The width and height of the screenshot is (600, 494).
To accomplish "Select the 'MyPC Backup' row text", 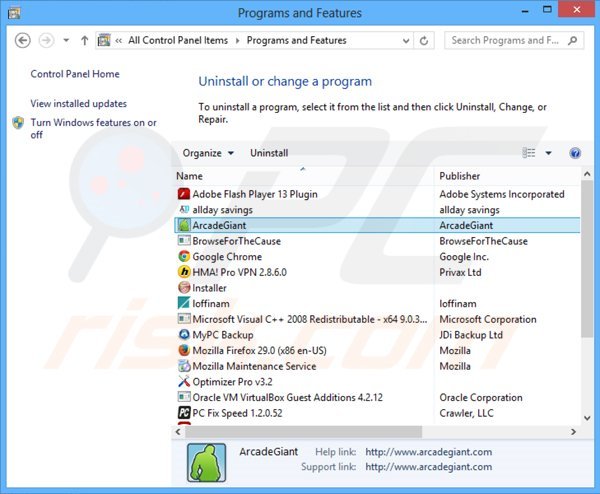I will pyautogui.click(x=223, y=335).
